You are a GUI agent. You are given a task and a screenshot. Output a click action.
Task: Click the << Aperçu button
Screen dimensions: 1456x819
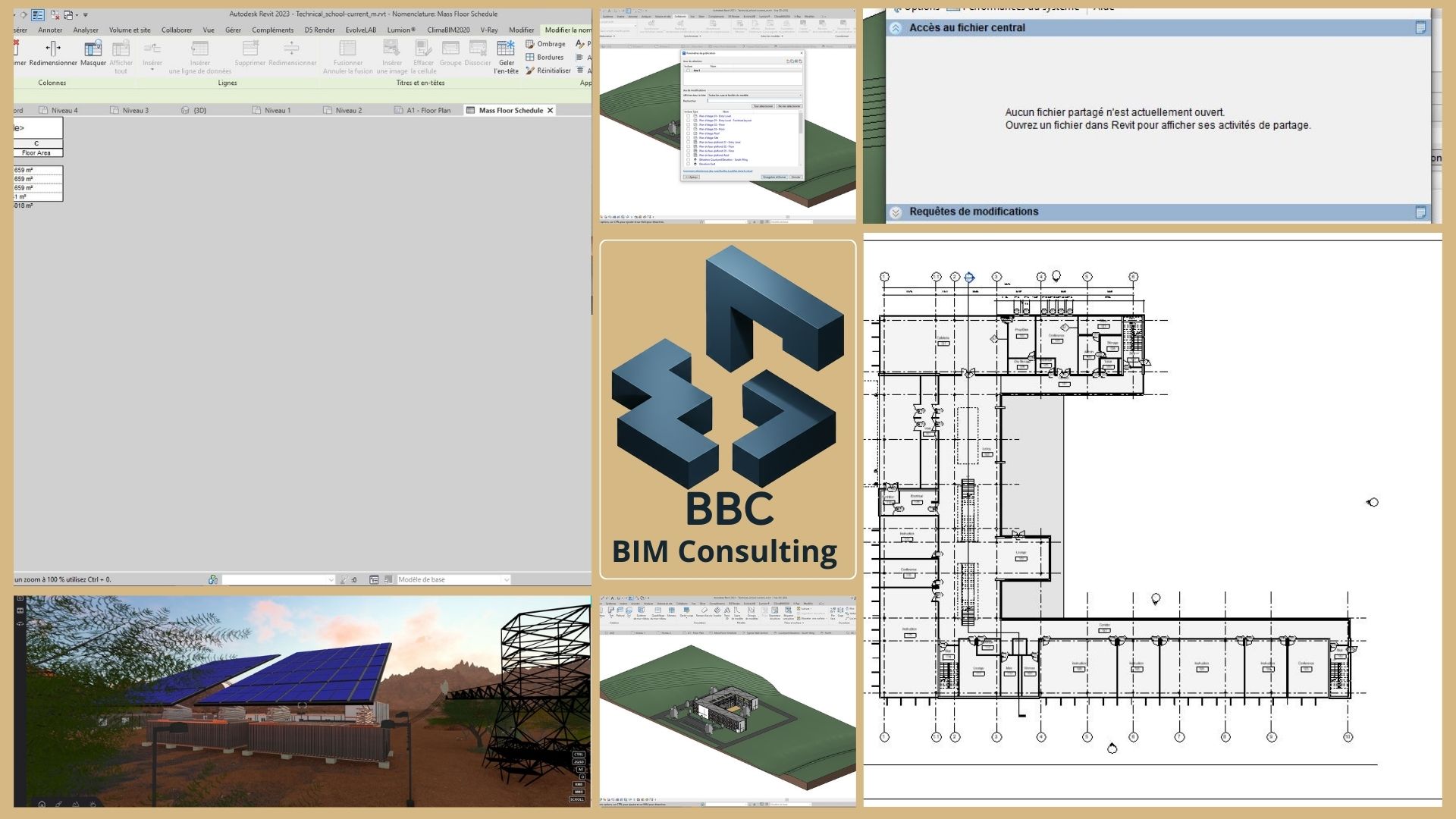click(692, 177)
